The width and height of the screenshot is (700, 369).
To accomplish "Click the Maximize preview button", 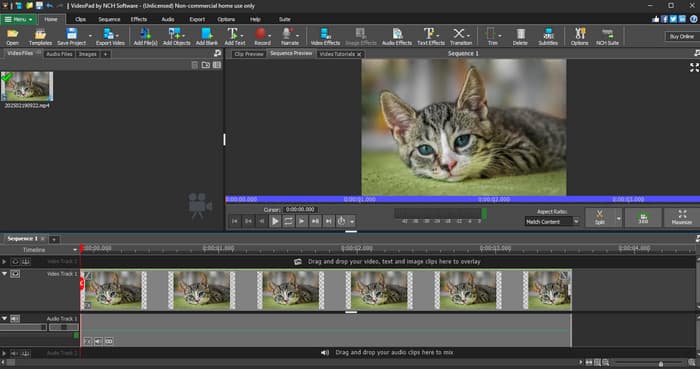I will pos(682,217).
